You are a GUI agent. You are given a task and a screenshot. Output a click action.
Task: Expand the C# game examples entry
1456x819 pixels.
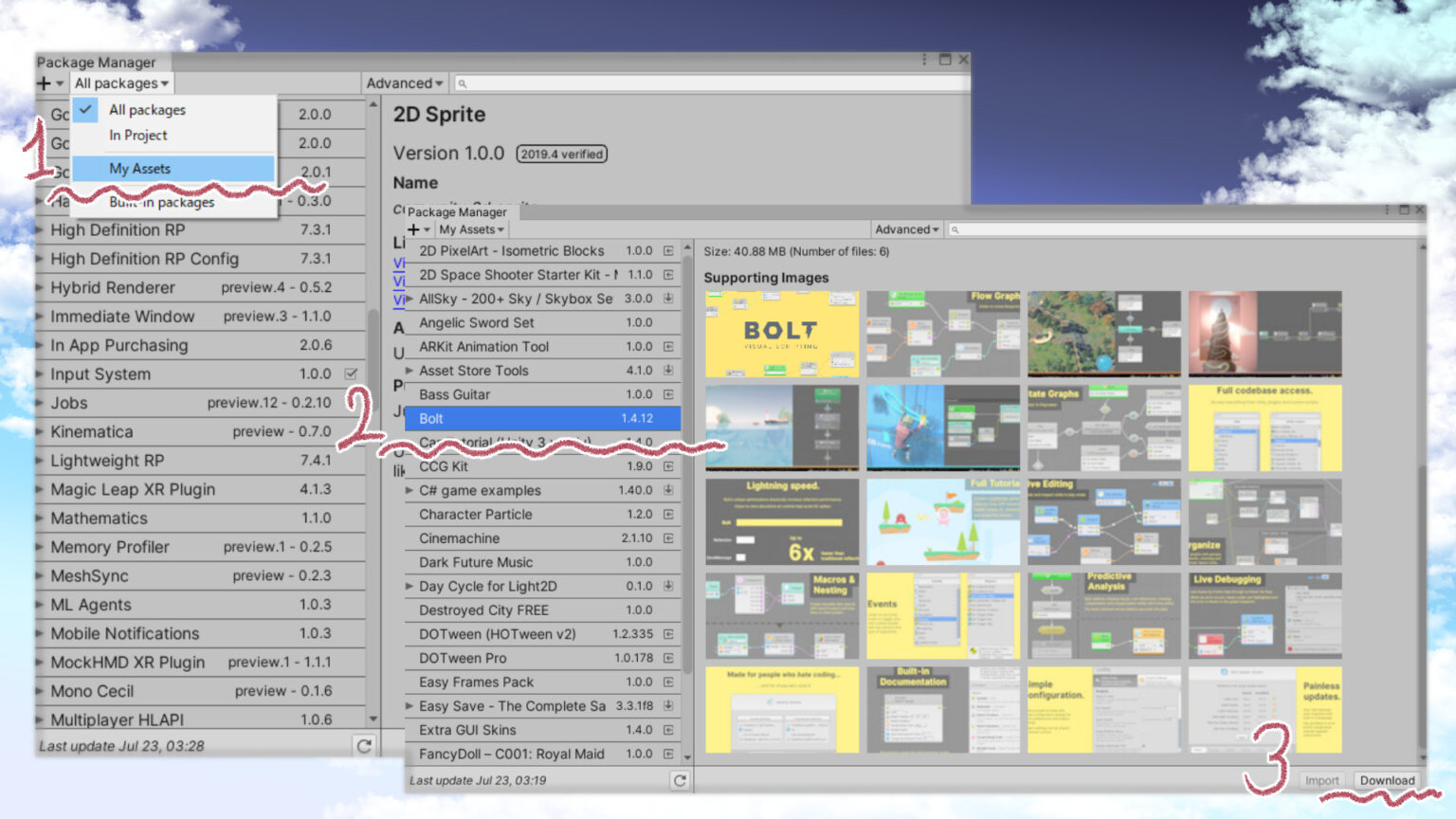[x=409, y=490]
